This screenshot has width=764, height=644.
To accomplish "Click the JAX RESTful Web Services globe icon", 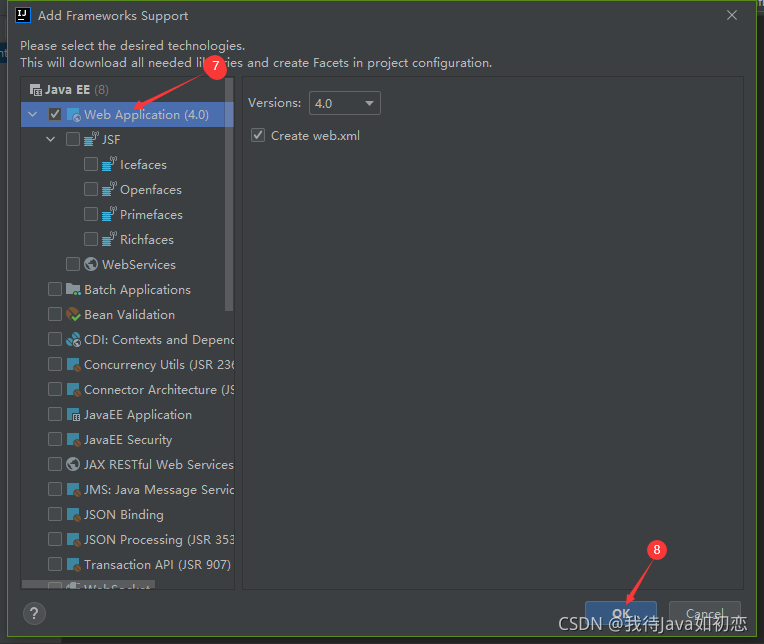I will click(x=73, y=464).
